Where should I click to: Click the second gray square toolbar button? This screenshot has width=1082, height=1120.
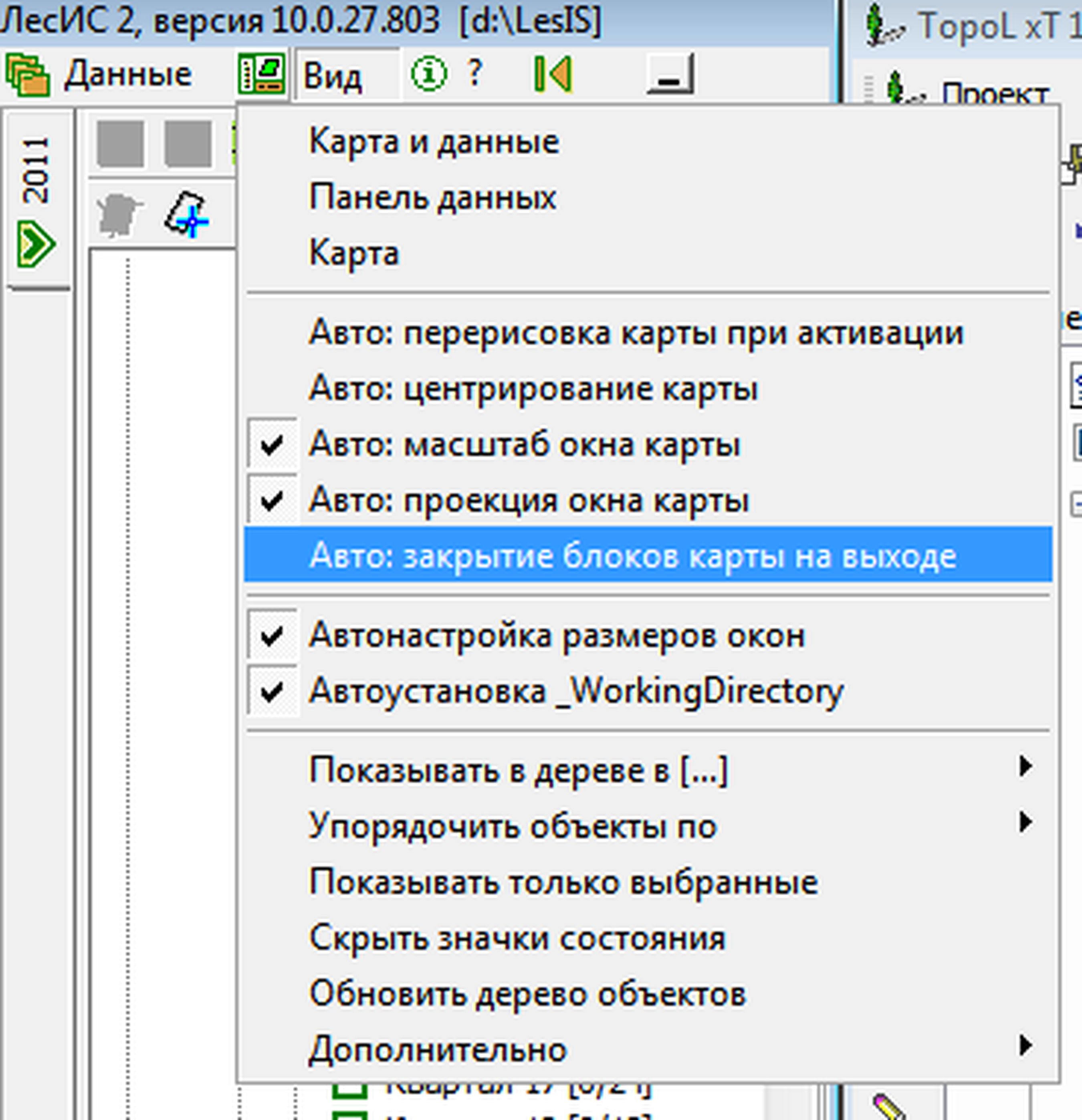188,143
